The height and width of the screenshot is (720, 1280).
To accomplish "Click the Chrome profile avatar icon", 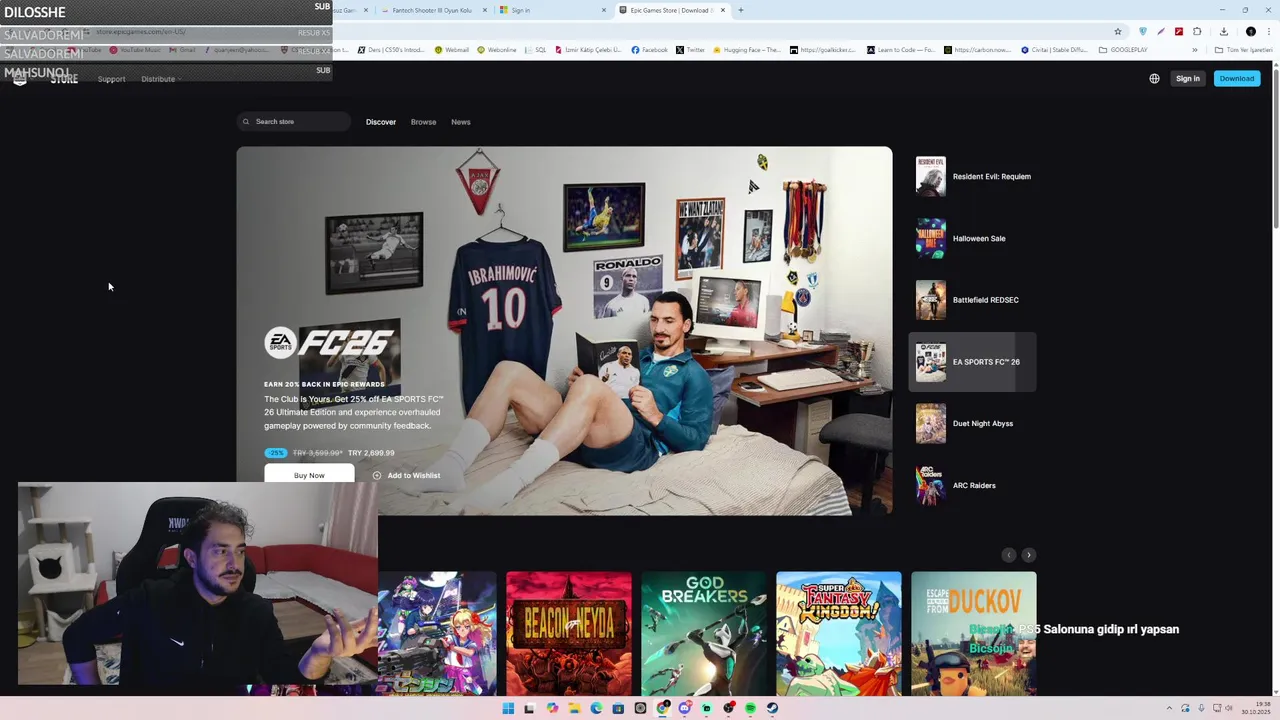I will tap(1250, 31).
